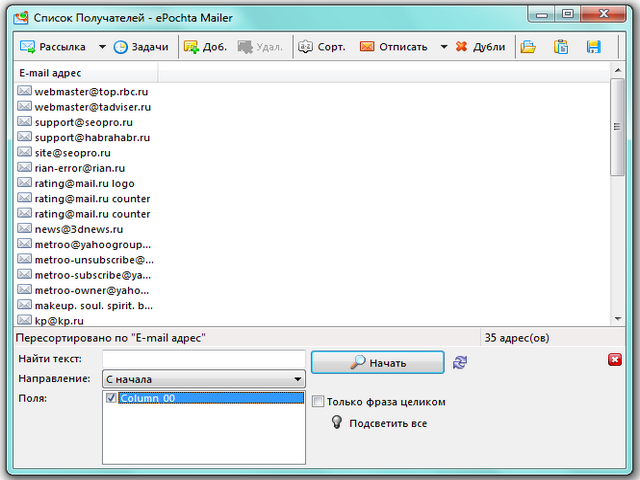This screenshot has width=640, height=480.
Task: Expand the Рассылка dropdown arrow
Action: [102, 47]
